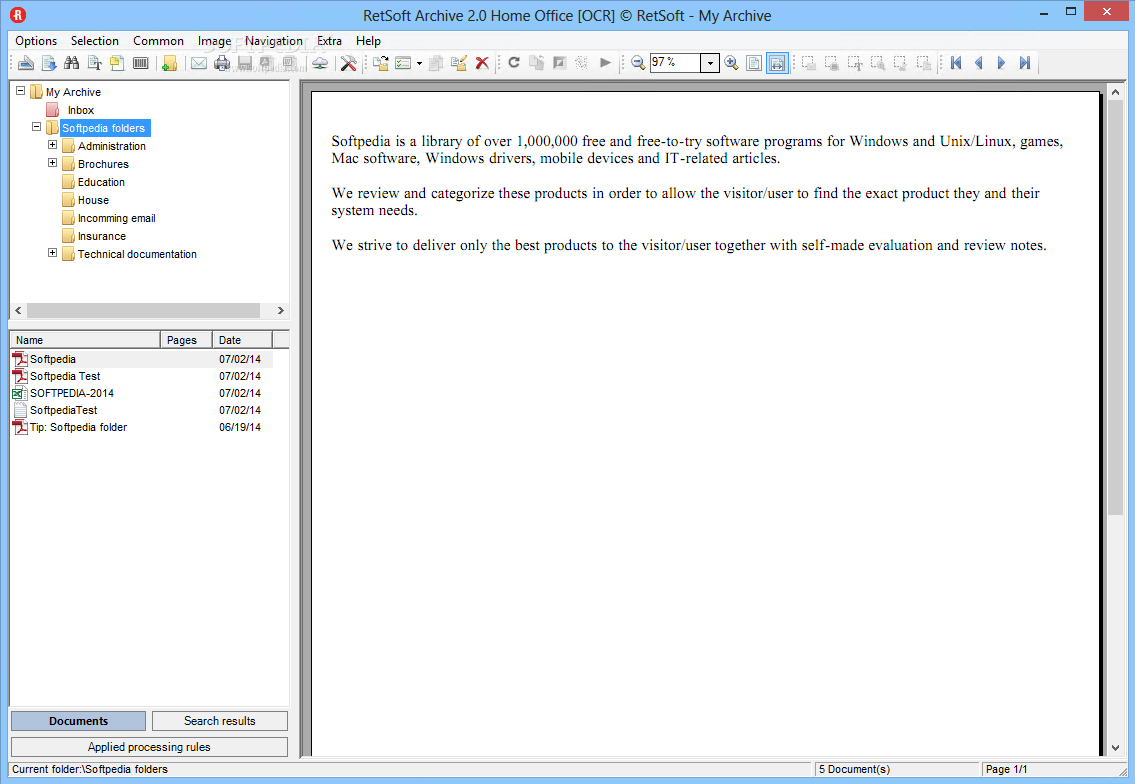
Task: Open settings via the hammer and wrench icon
Action: [x=349, y=63]
